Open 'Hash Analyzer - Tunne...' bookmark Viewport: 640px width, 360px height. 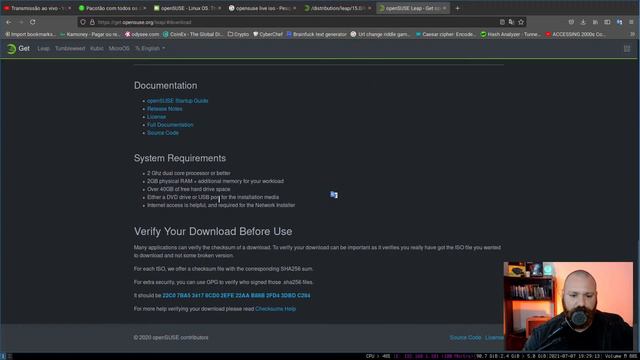coord(511,34)
